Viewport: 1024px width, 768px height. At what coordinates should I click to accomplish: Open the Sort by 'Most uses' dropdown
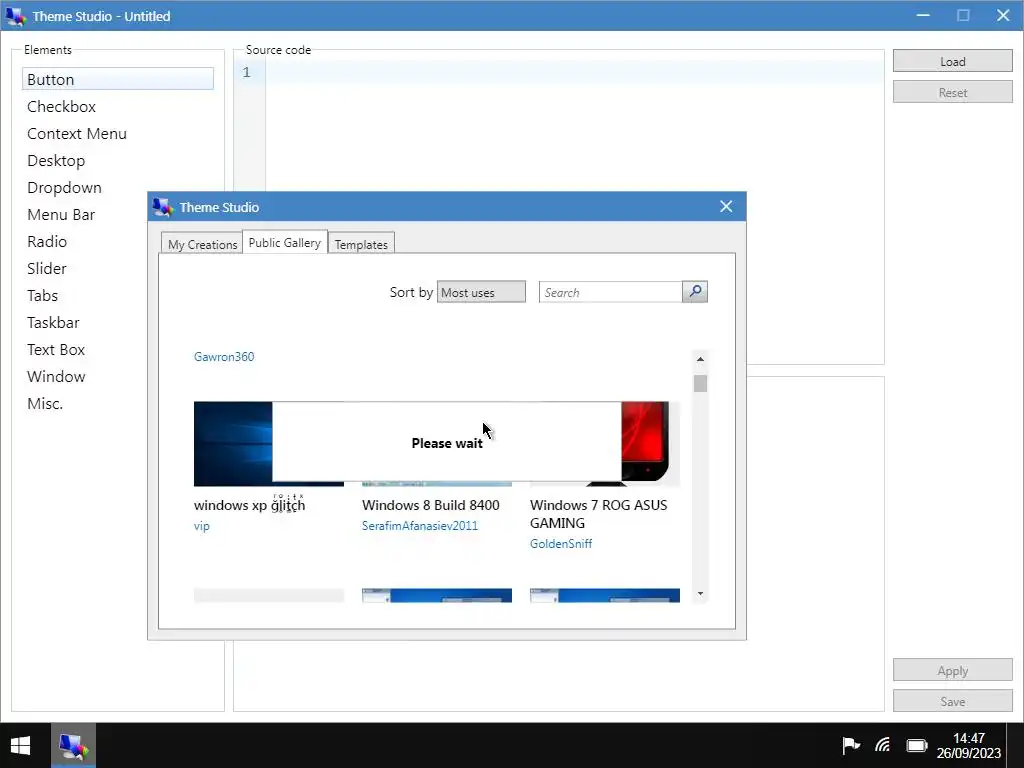pos(481,292)
